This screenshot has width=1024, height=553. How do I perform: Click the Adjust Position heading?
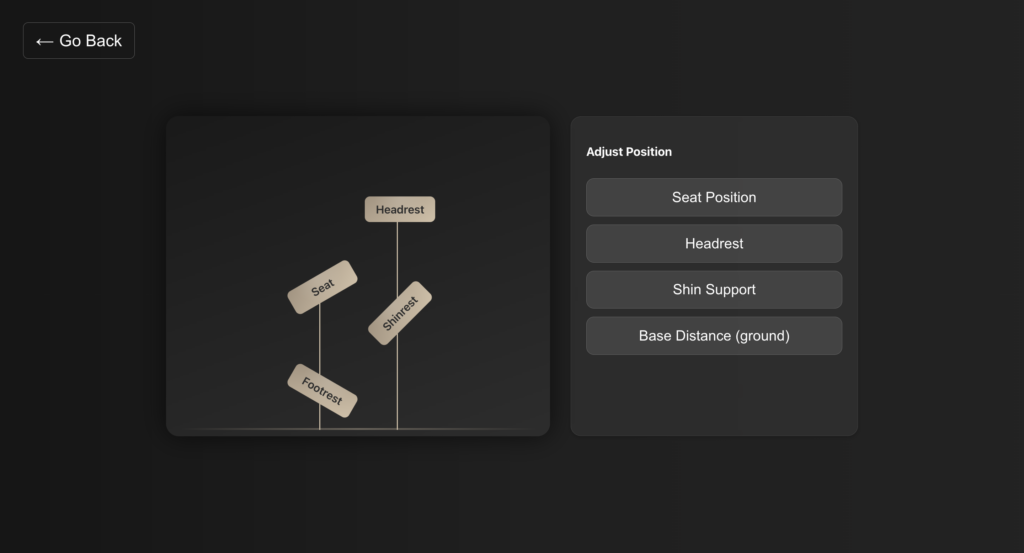[x=629, y=152]
